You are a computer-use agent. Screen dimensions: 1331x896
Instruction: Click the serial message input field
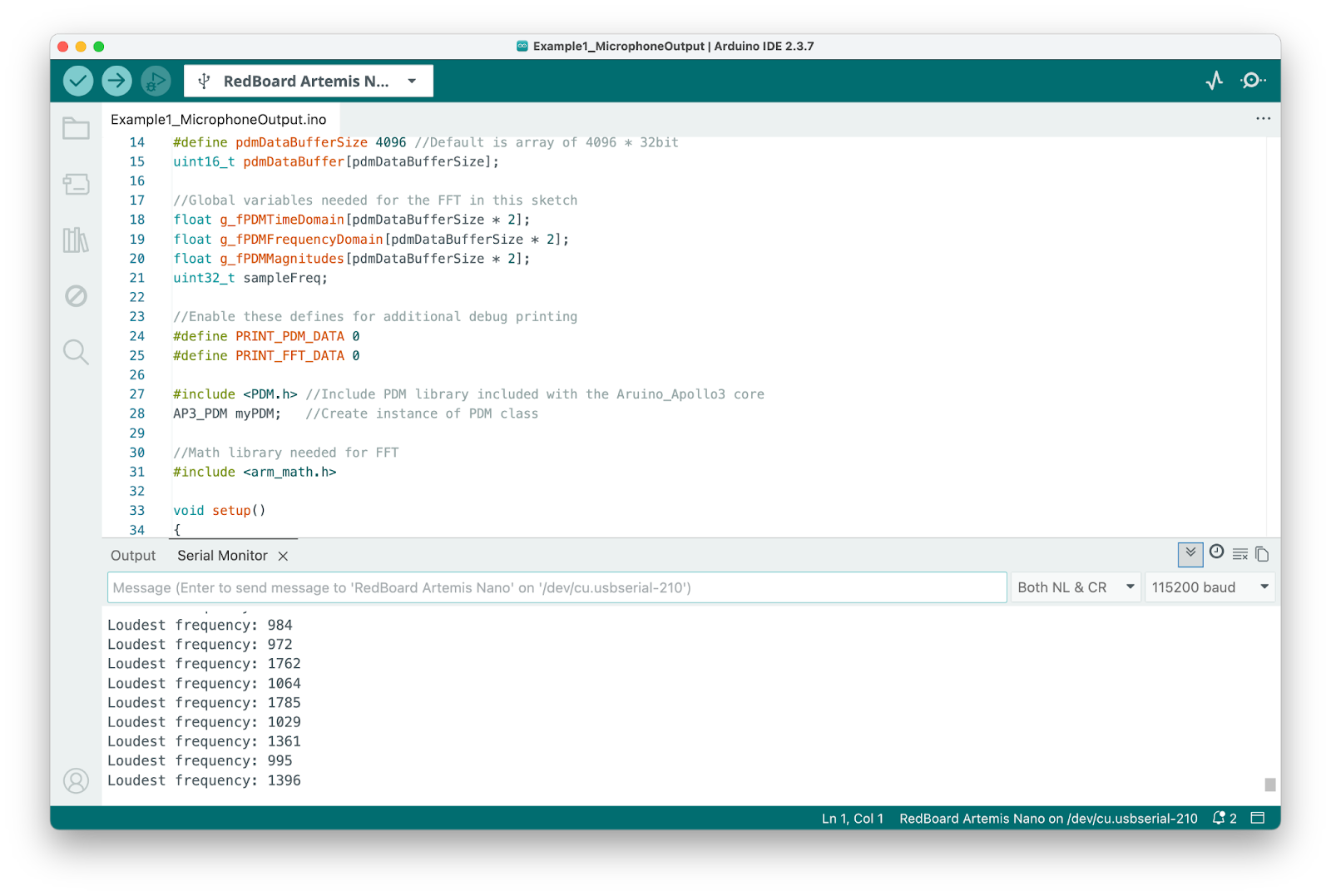557,587
